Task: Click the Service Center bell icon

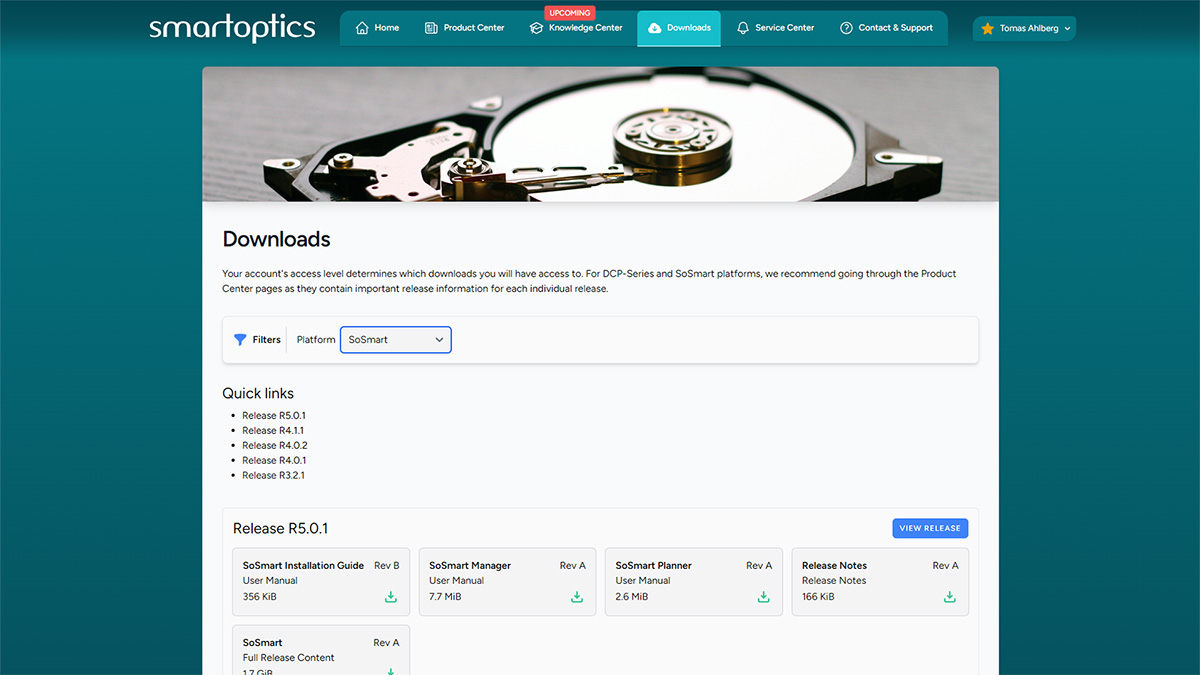Action: click(x=743, y=28)
